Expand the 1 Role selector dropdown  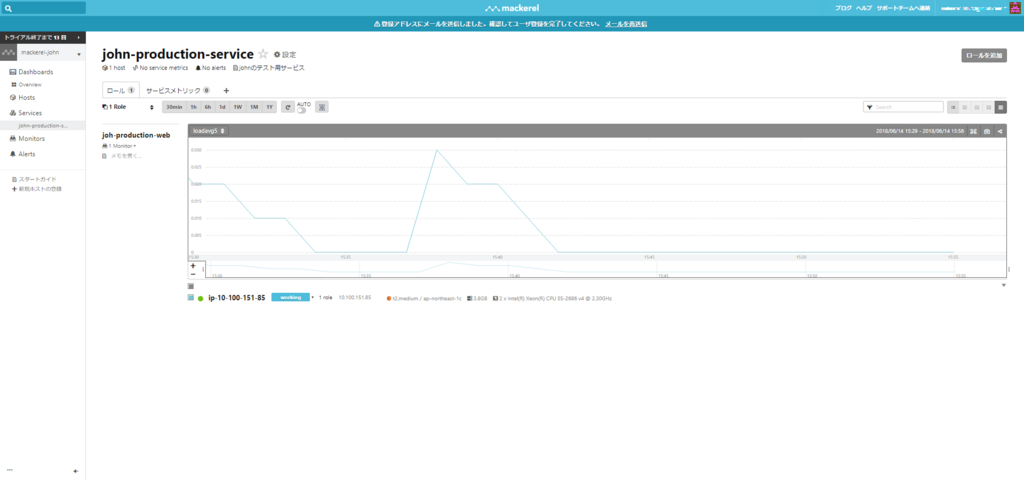129,106
